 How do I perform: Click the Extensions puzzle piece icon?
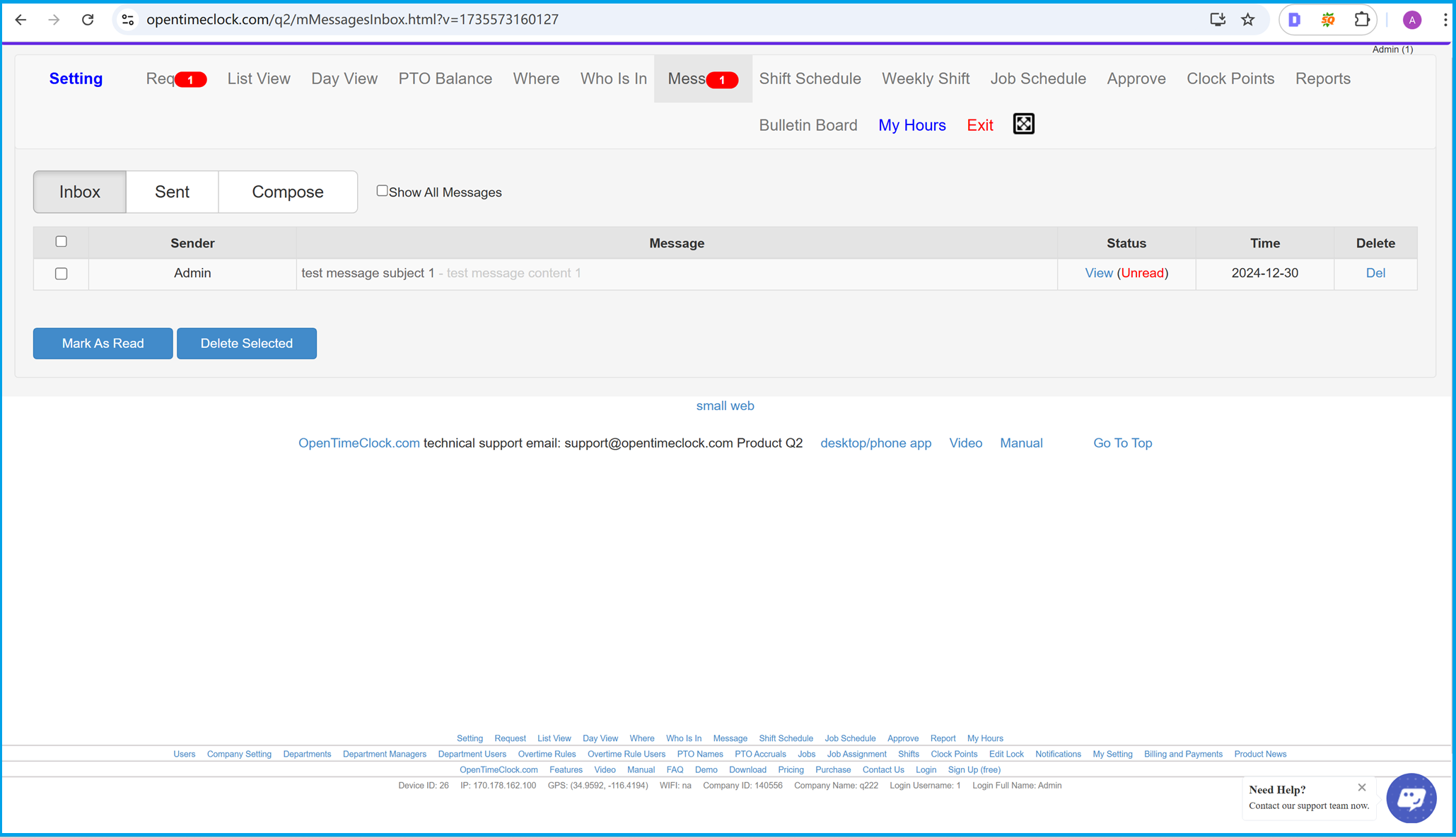tap(1363, 20)
